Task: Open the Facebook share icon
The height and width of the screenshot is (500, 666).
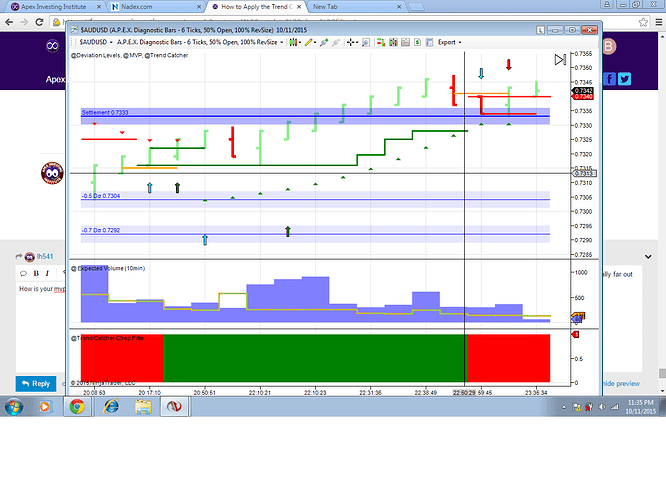Action: 609,79
